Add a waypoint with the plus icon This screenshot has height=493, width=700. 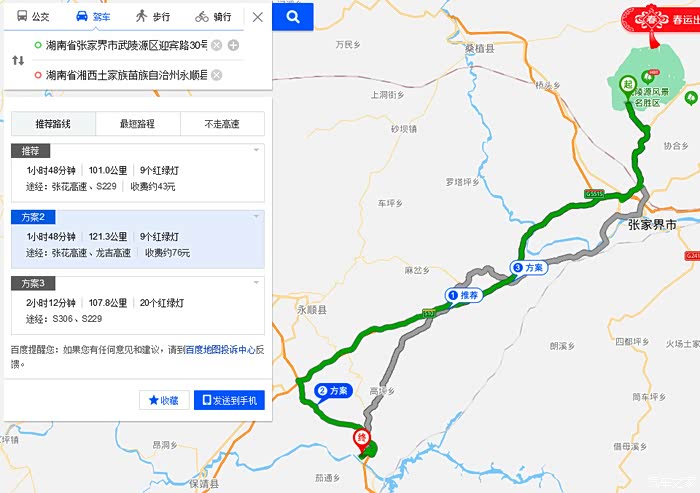pos(233,45)
